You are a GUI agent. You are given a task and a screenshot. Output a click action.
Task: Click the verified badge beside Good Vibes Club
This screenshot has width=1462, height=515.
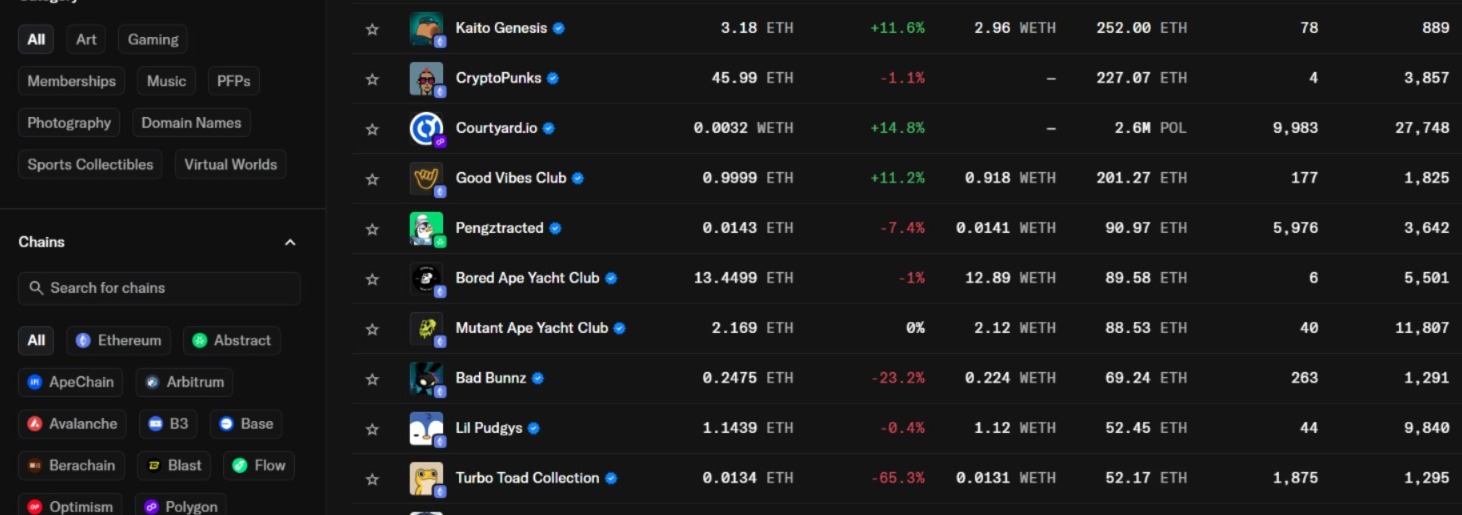click(x=578, y=178)
